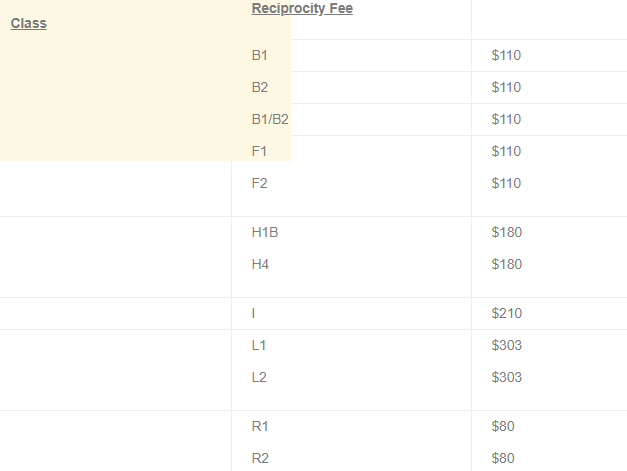The width and height of the screenshot is (627, 471).
Task: Select the L1 visa class cell
Action: [x=259, y=345]
